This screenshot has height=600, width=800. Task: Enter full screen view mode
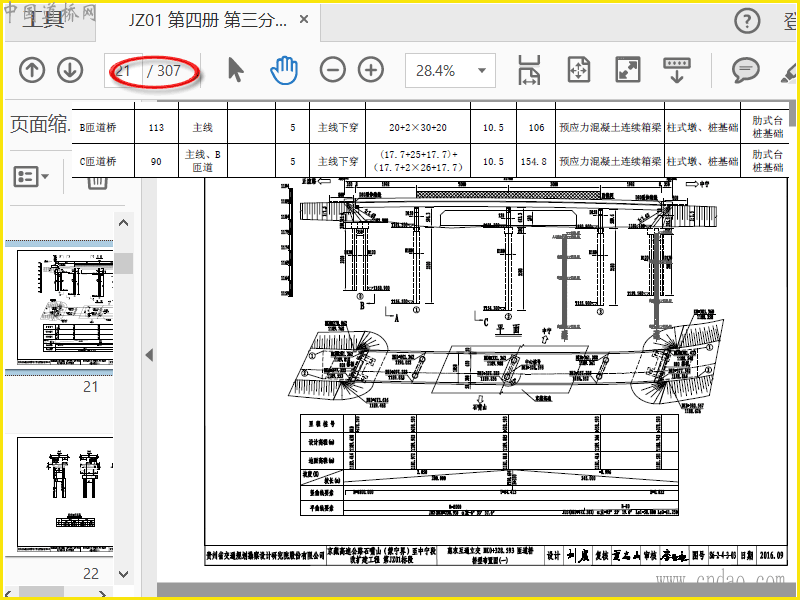point(627,70)
